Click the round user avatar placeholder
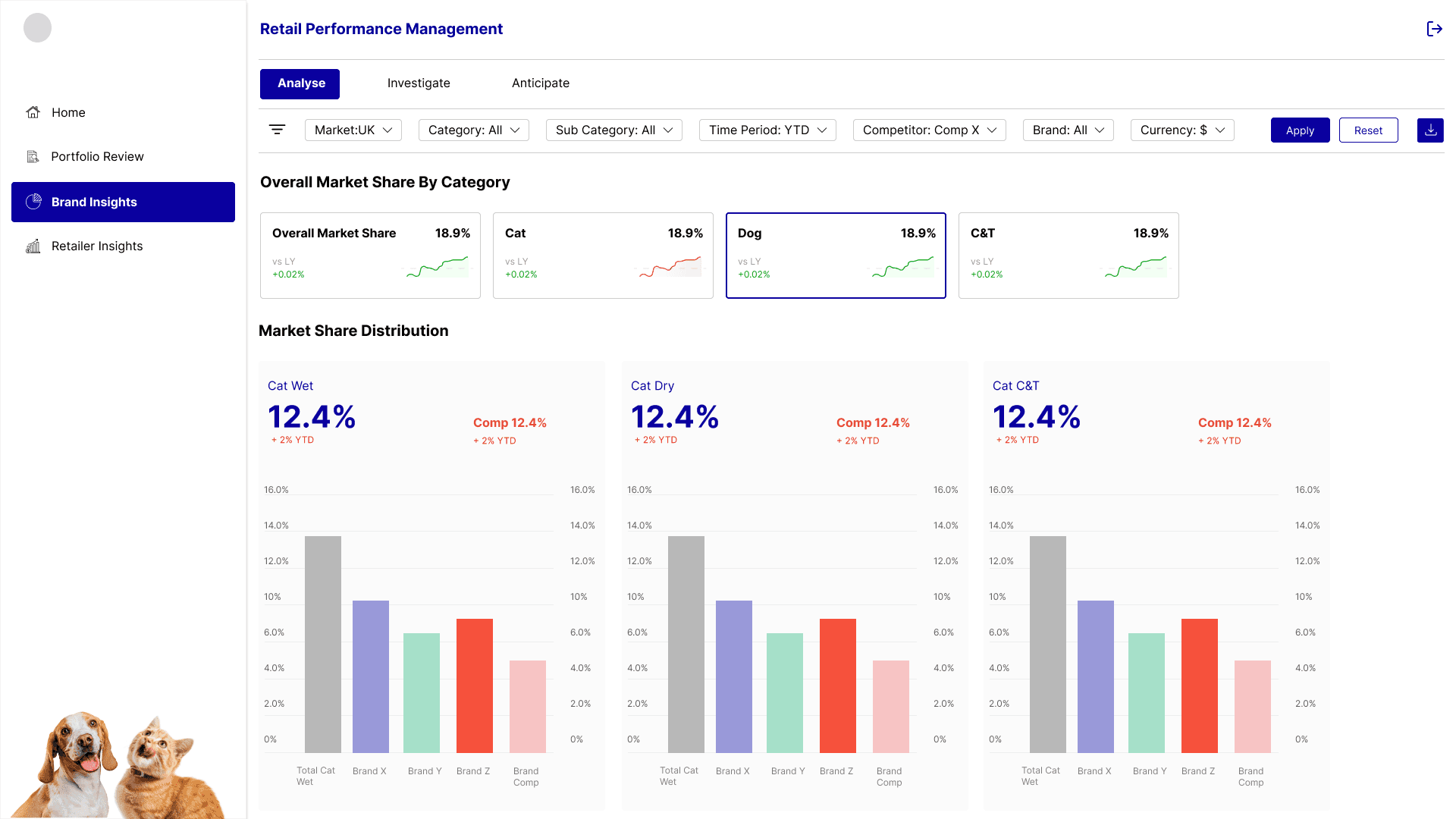 pyautogui.click(x=37, y=28)
